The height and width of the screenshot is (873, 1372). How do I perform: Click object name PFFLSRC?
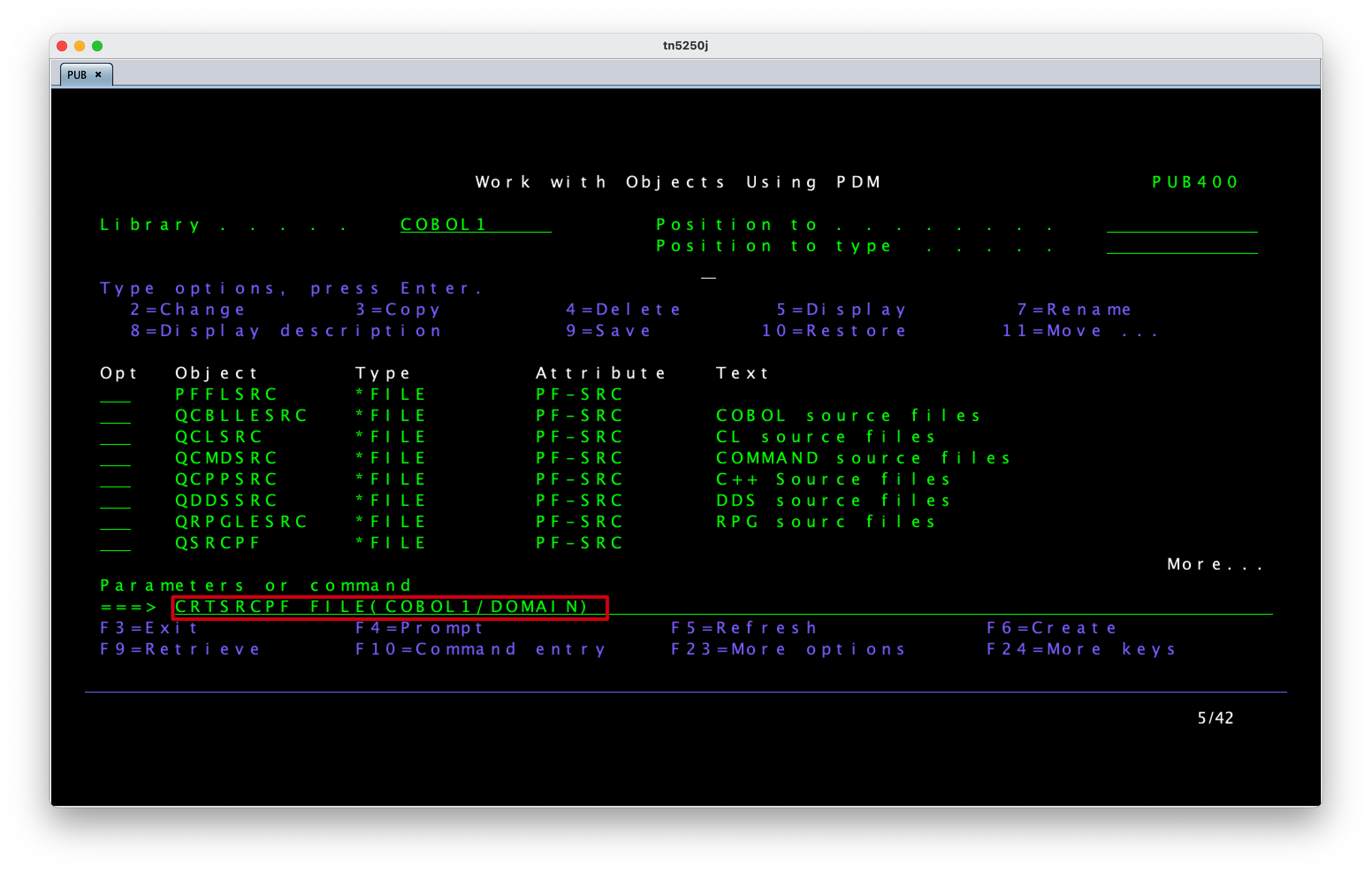(225, 394)
